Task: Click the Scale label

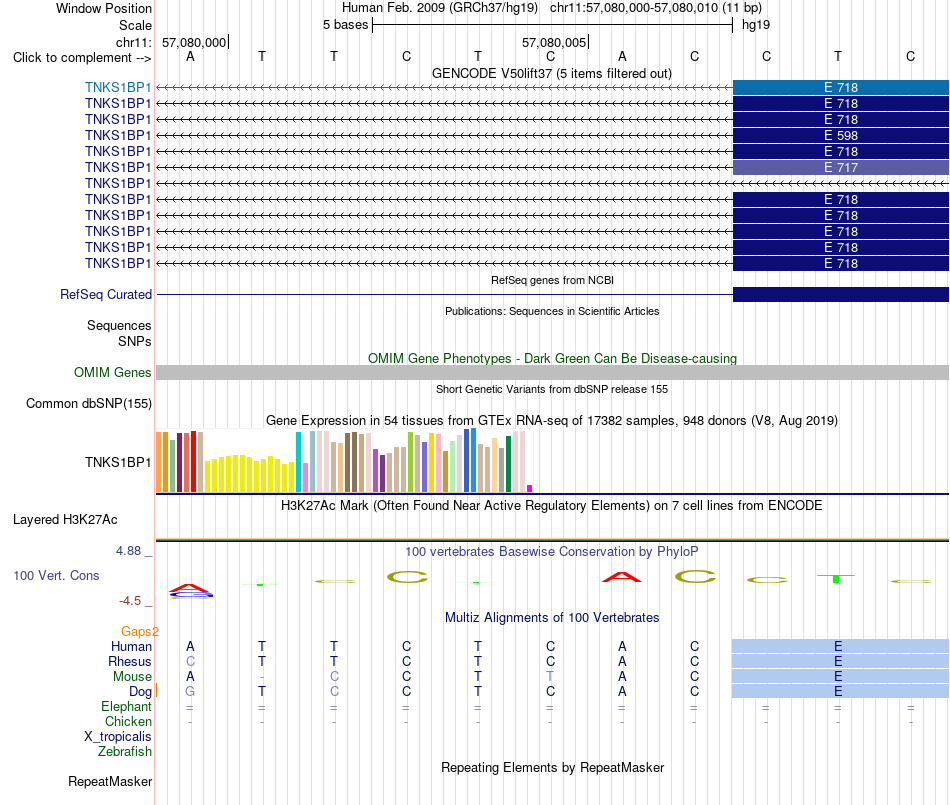Action: click(x=135, y=25)
